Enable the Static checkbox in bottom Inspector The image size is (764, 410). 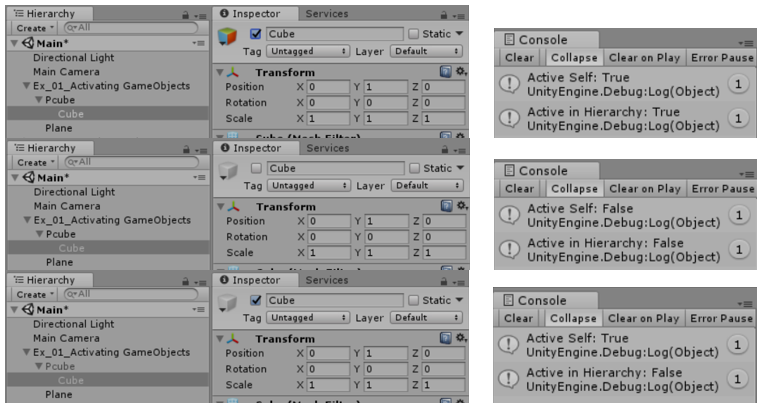[414, 300]
